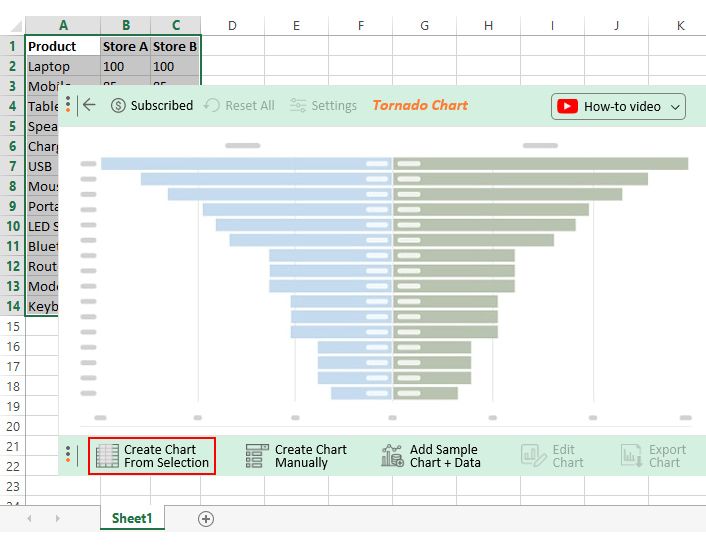
Task: Expand the How-to video dropdown
Action: 674,107
